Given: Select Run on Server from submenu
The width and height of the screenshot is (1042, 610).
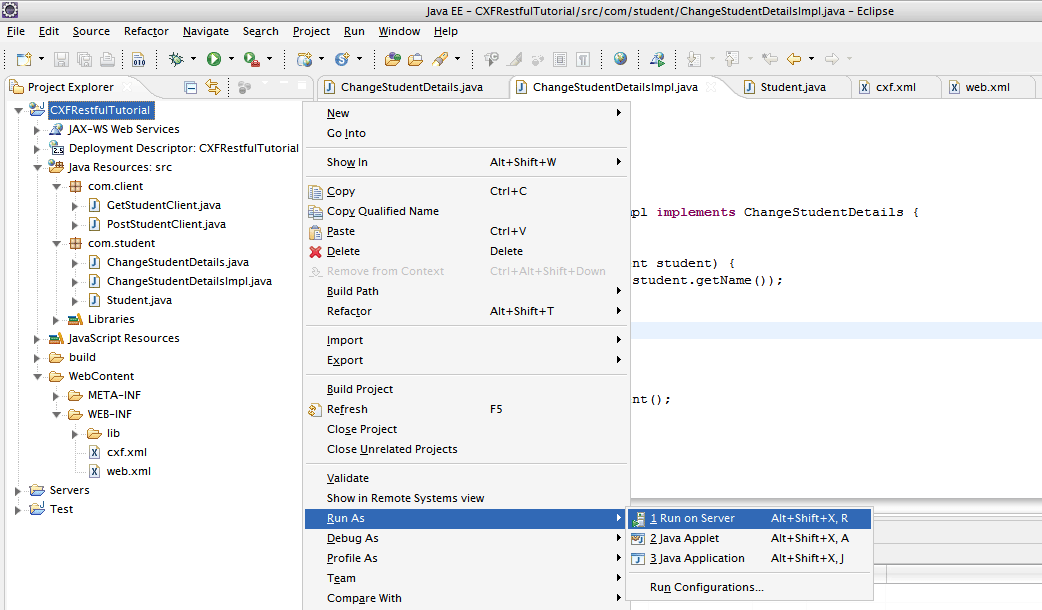Looking at the screenshot, I should pyautogui.click(x=692, y=518).
